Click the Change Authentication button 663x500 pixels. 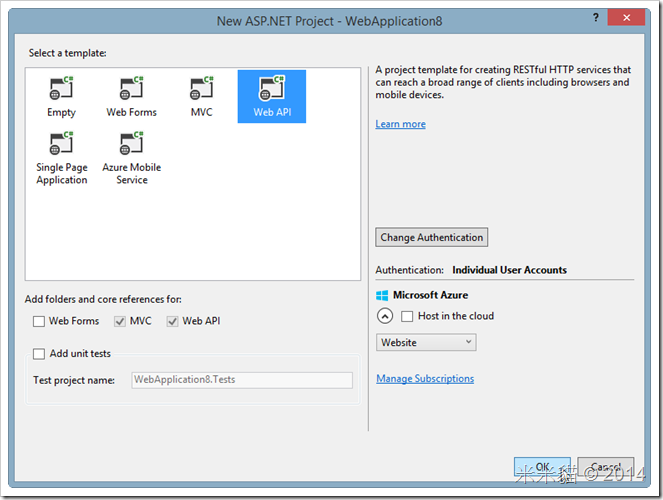[x=432, y=238]
